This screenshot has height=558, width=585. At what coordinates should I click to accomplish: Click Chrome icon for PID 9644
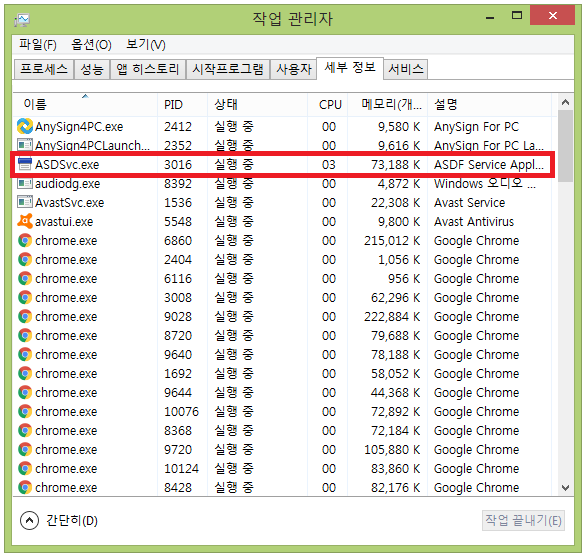[25, 392]
